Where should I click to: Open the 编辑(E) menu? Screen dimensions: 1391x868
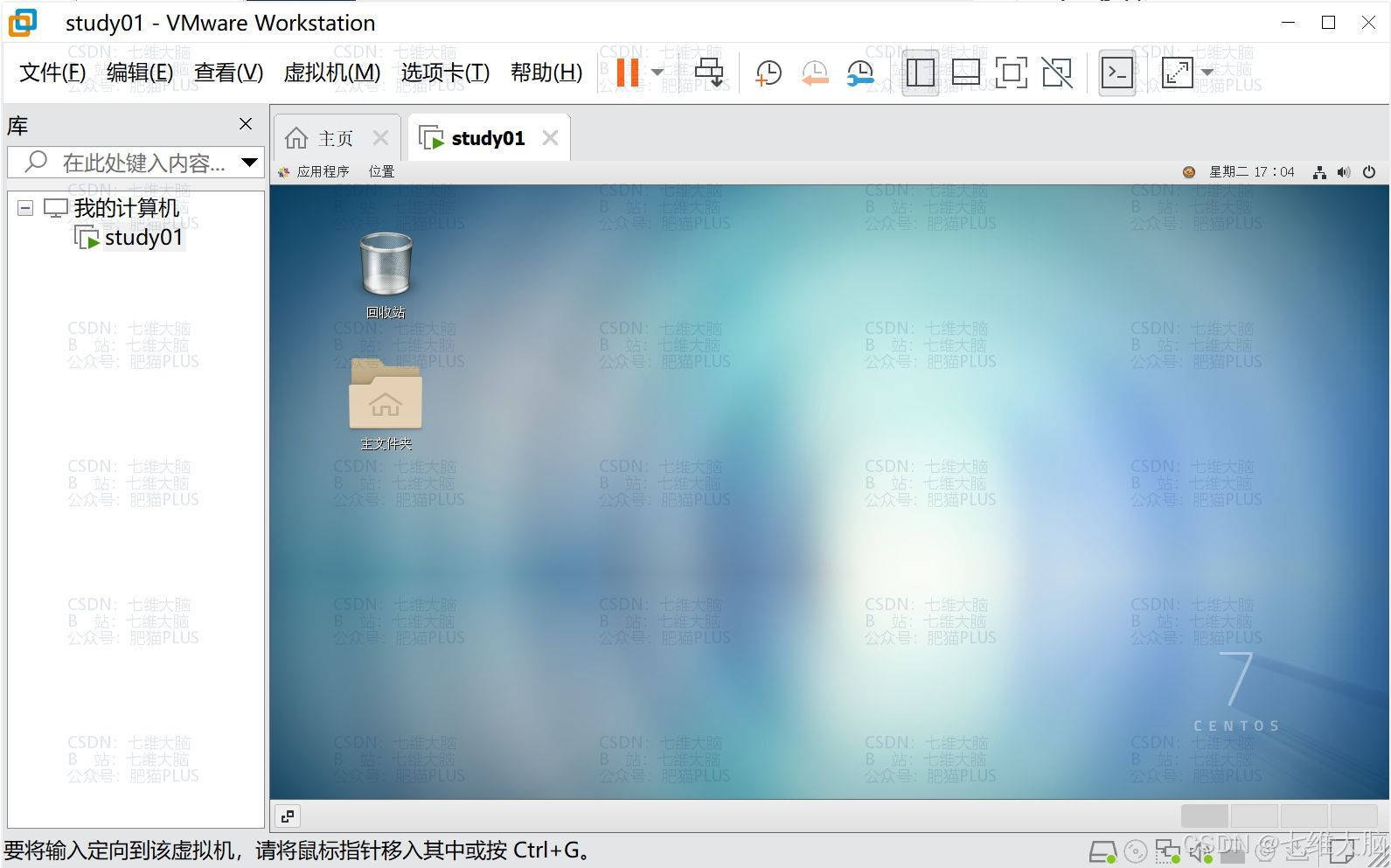[x=140, y=72]
